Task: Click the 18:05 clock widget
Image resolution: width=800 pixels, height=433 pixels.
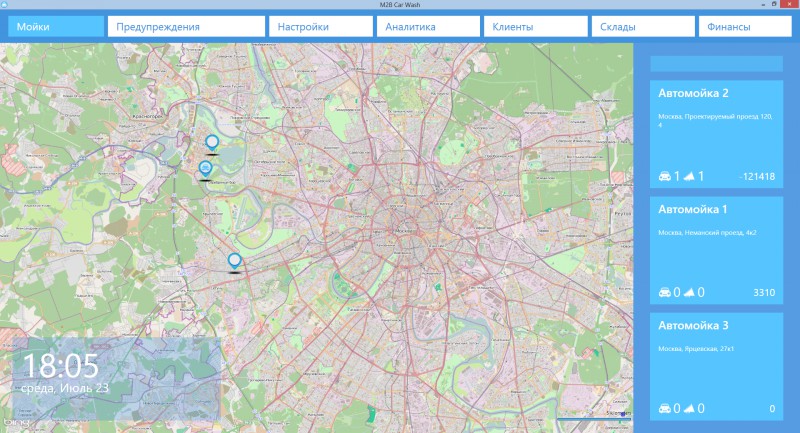Action: pos(116,379)
